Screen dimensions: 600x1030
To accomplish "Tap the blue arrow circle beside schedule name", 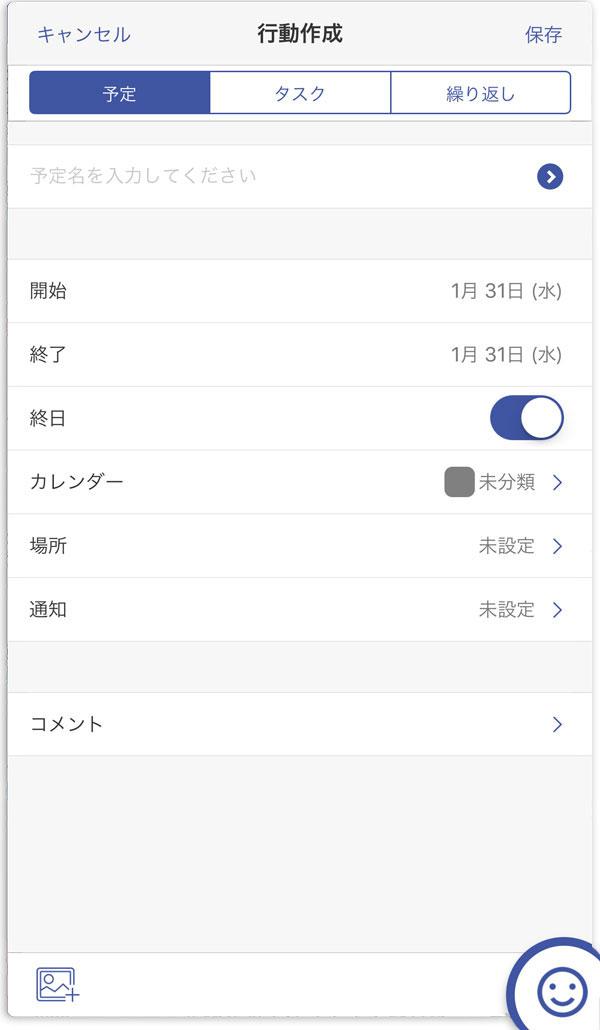I will (x=550, y=177).
